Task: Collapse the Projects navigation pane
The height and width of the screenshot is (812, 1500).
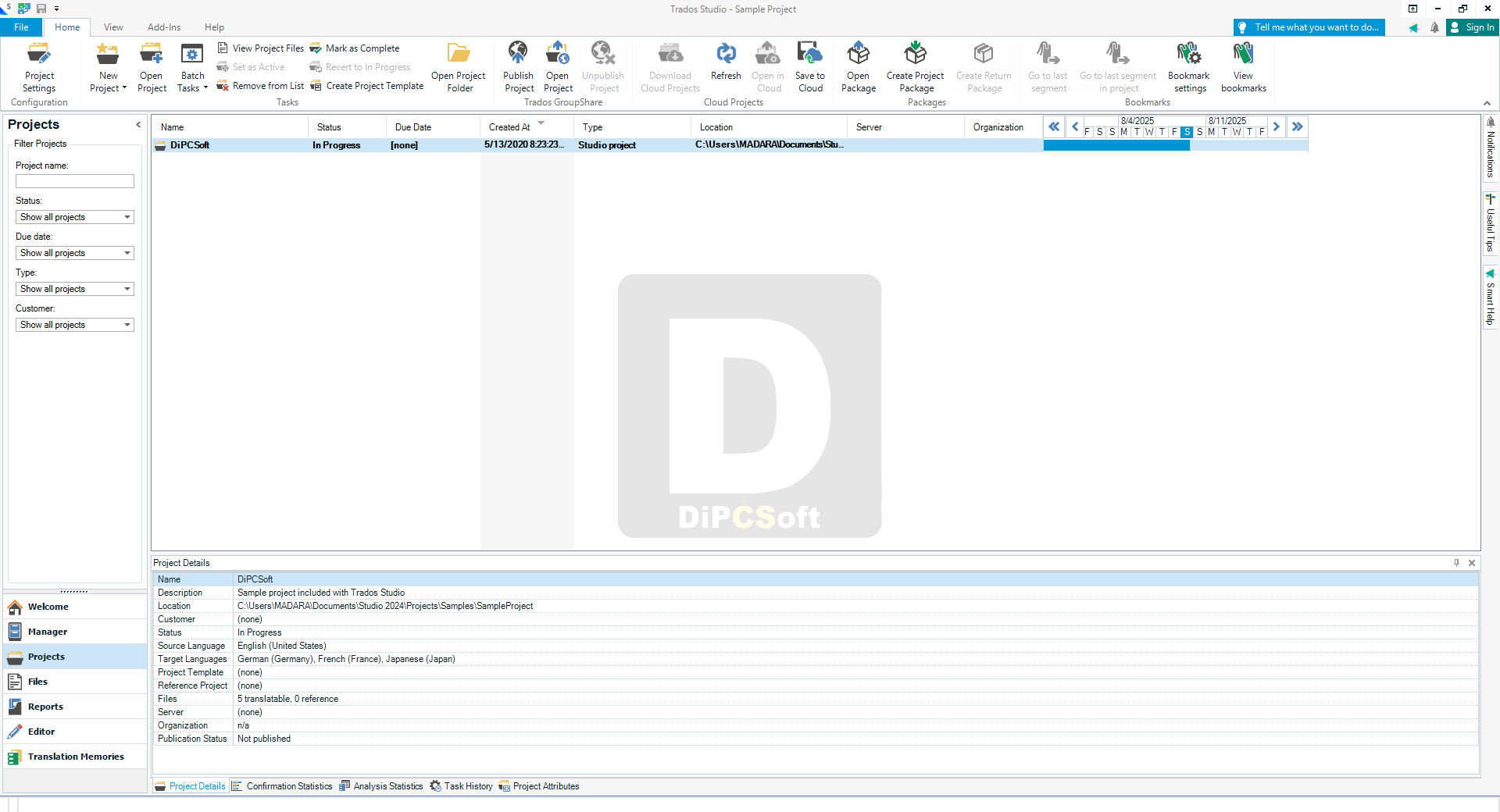Action: (138, 124)
